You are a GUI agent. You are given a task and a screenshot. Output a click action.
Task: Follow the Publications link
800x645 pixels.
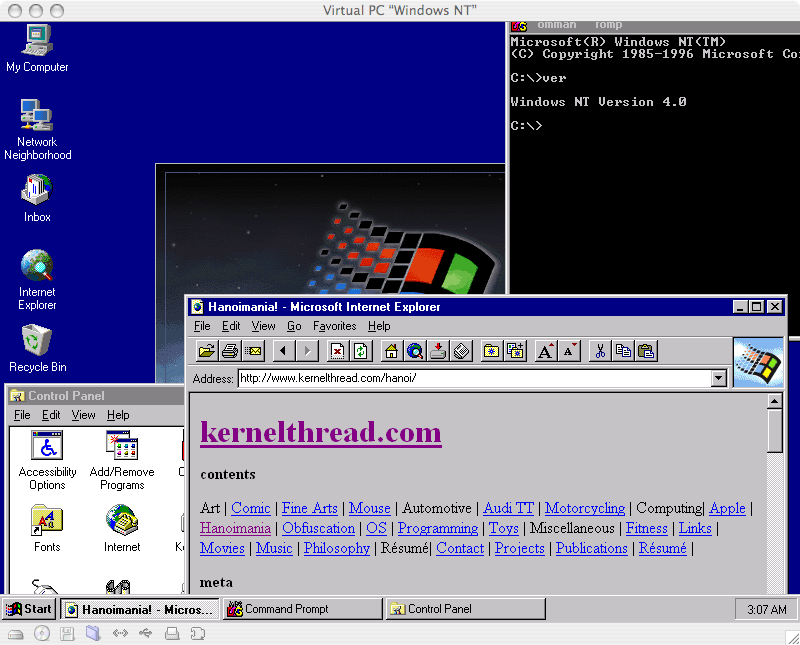point(591,548)
